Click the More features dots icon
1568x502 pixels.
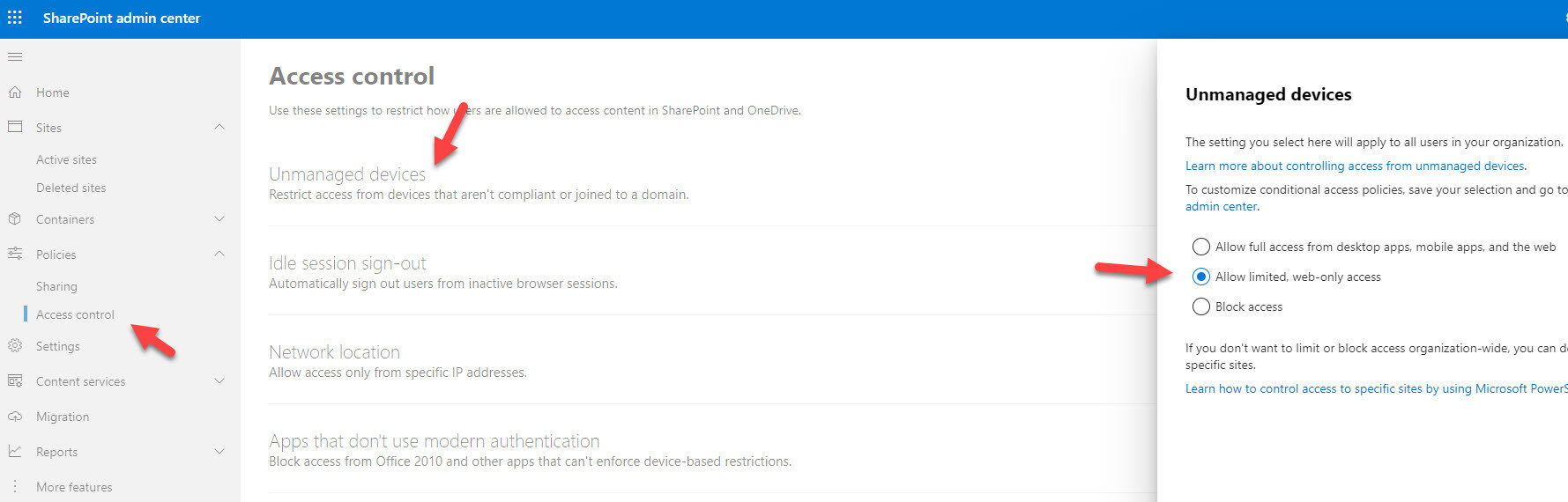(15, 486)
